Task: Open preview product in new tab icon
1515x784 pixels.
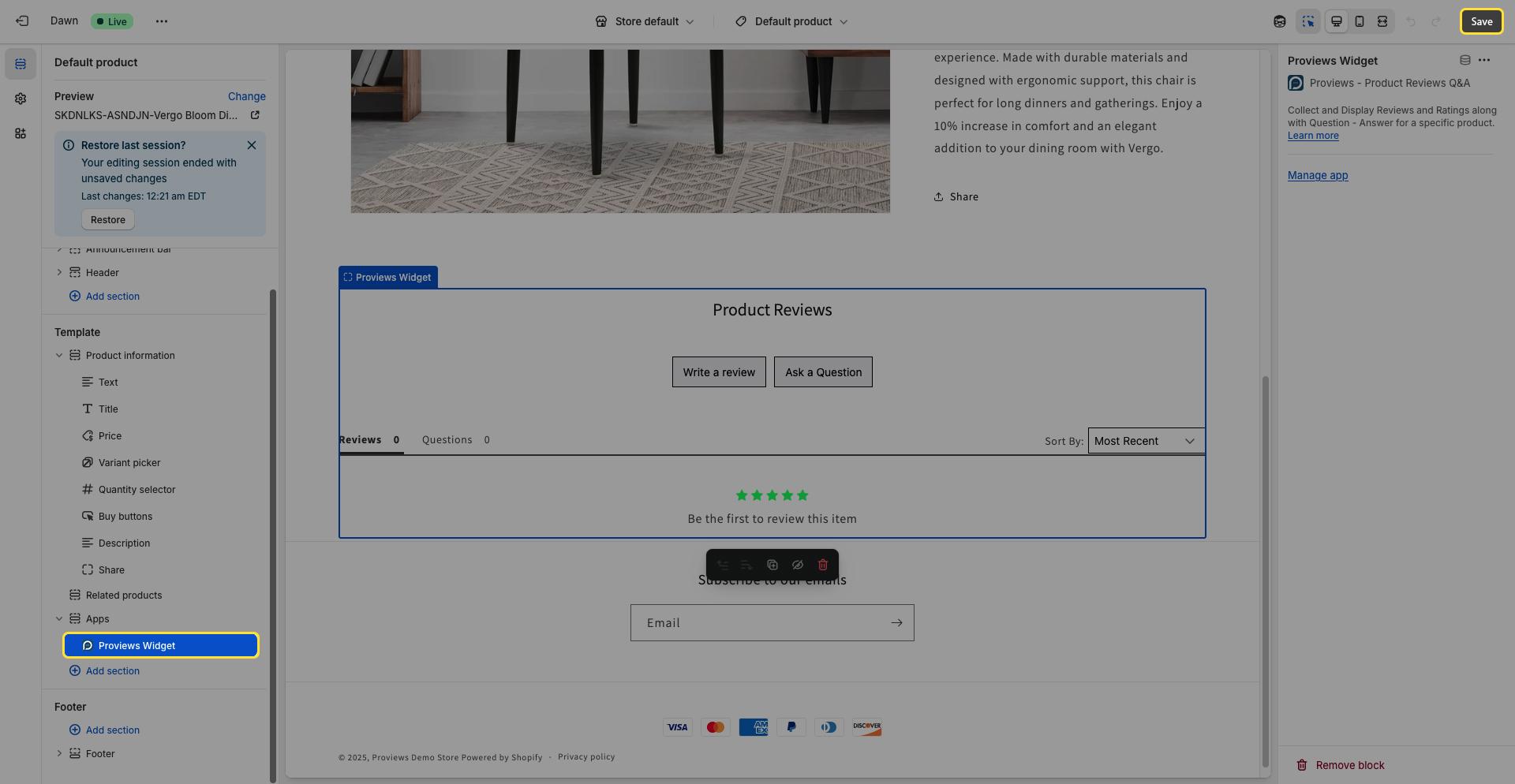Action: tap(255, 115)
